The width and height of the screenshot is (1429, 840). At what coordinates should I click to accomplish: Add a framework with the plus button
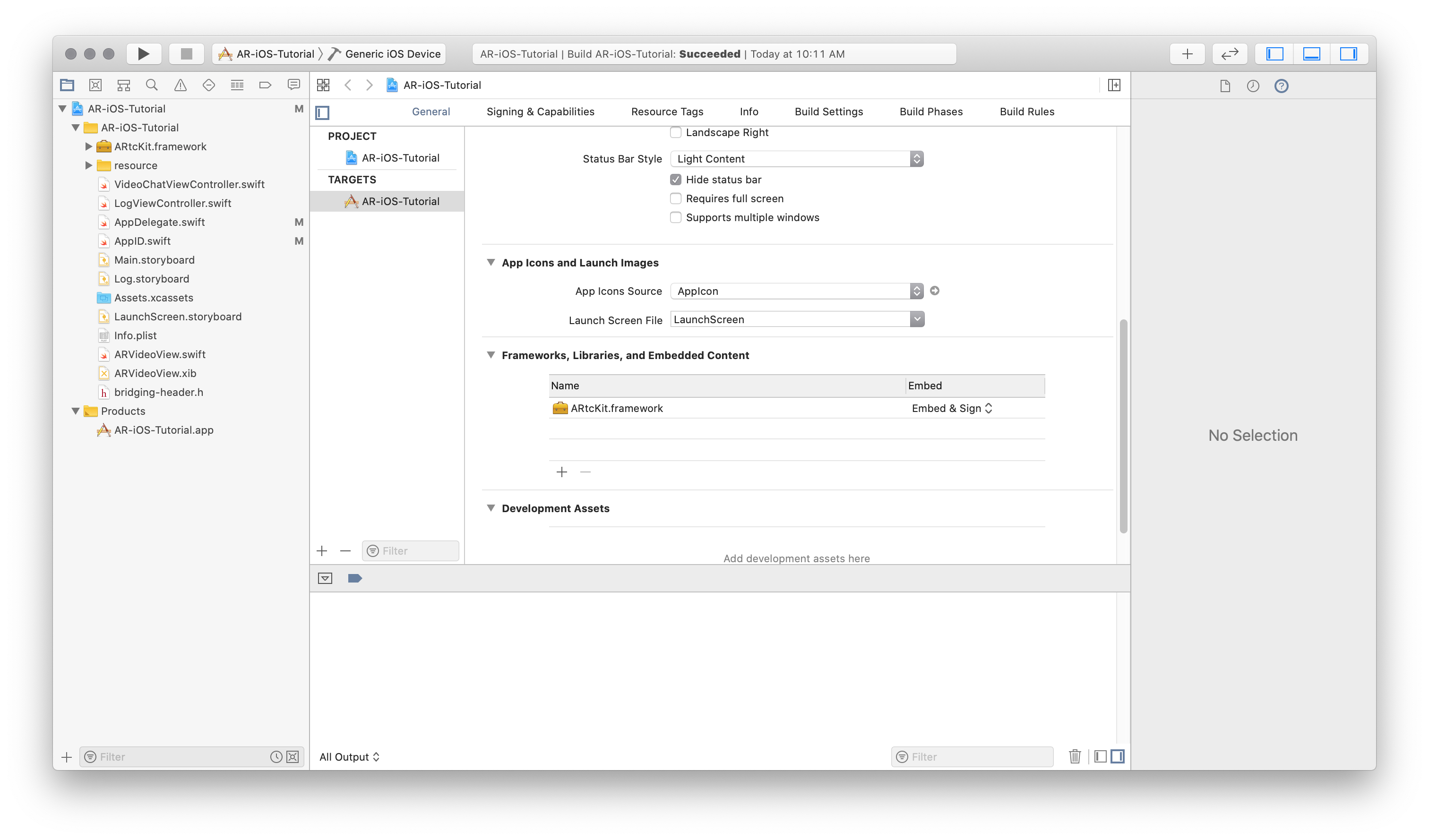(561, 472)
